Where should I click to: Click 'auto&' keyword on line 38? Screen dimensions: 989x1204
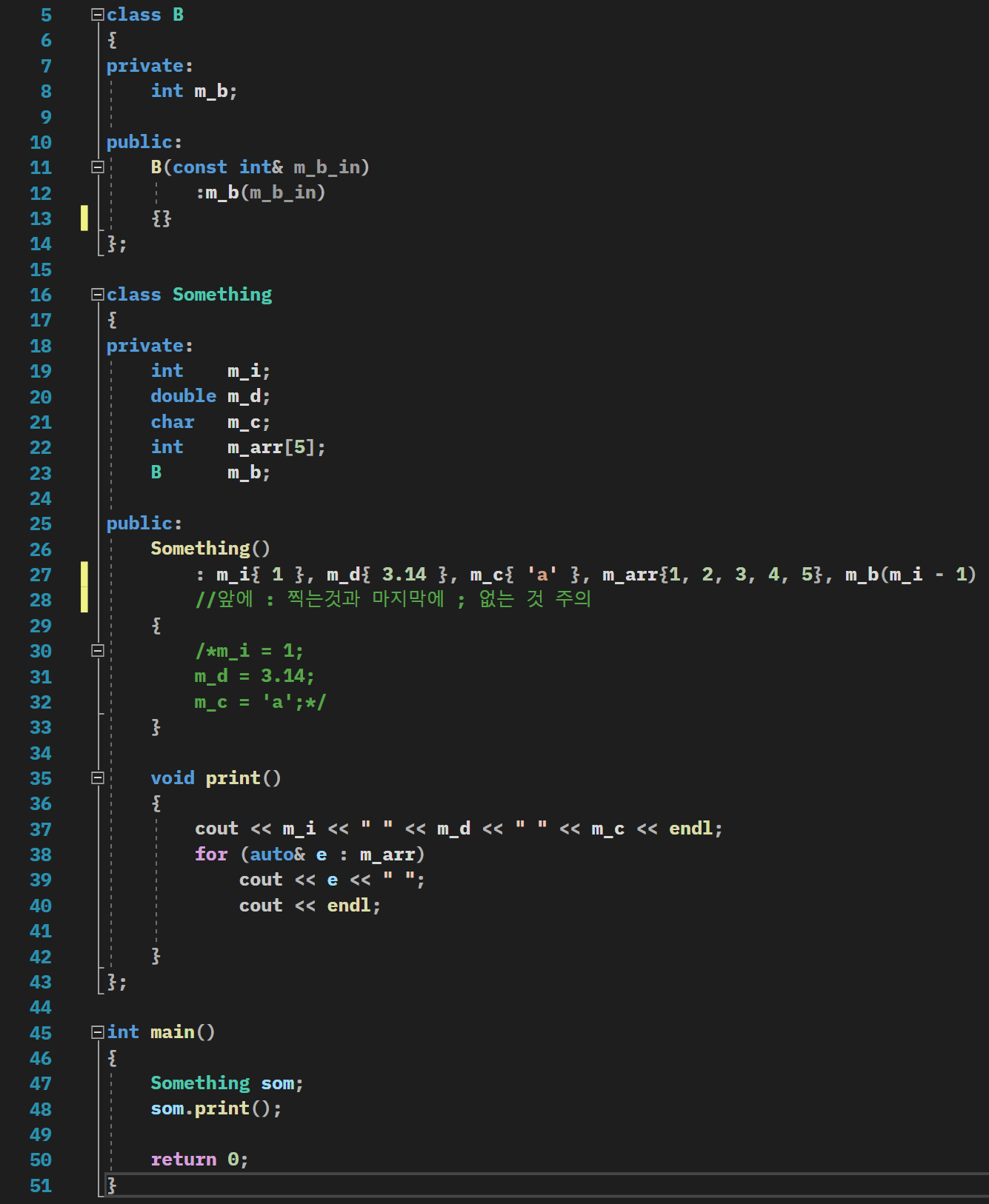click(277, 854)
